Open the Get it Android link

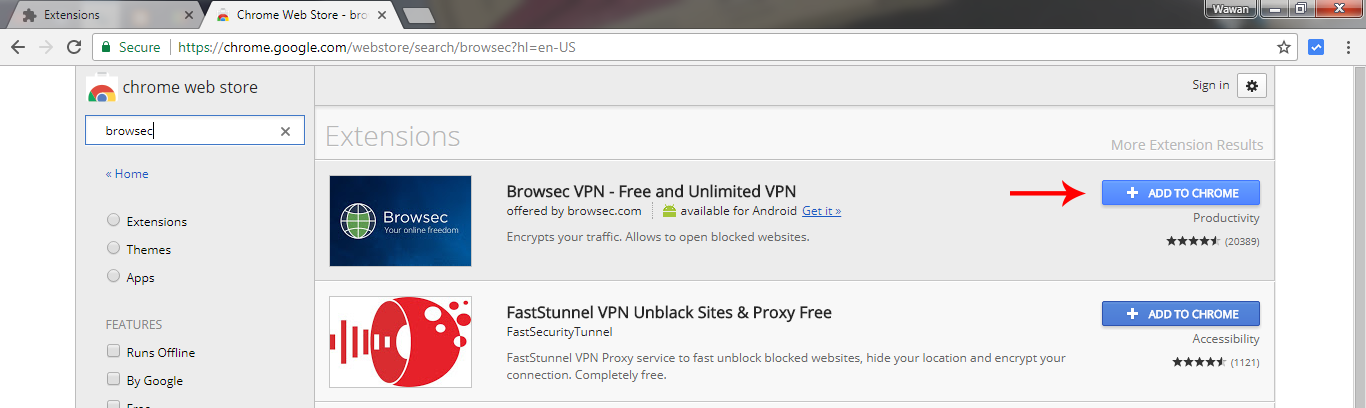pos(821,211)
